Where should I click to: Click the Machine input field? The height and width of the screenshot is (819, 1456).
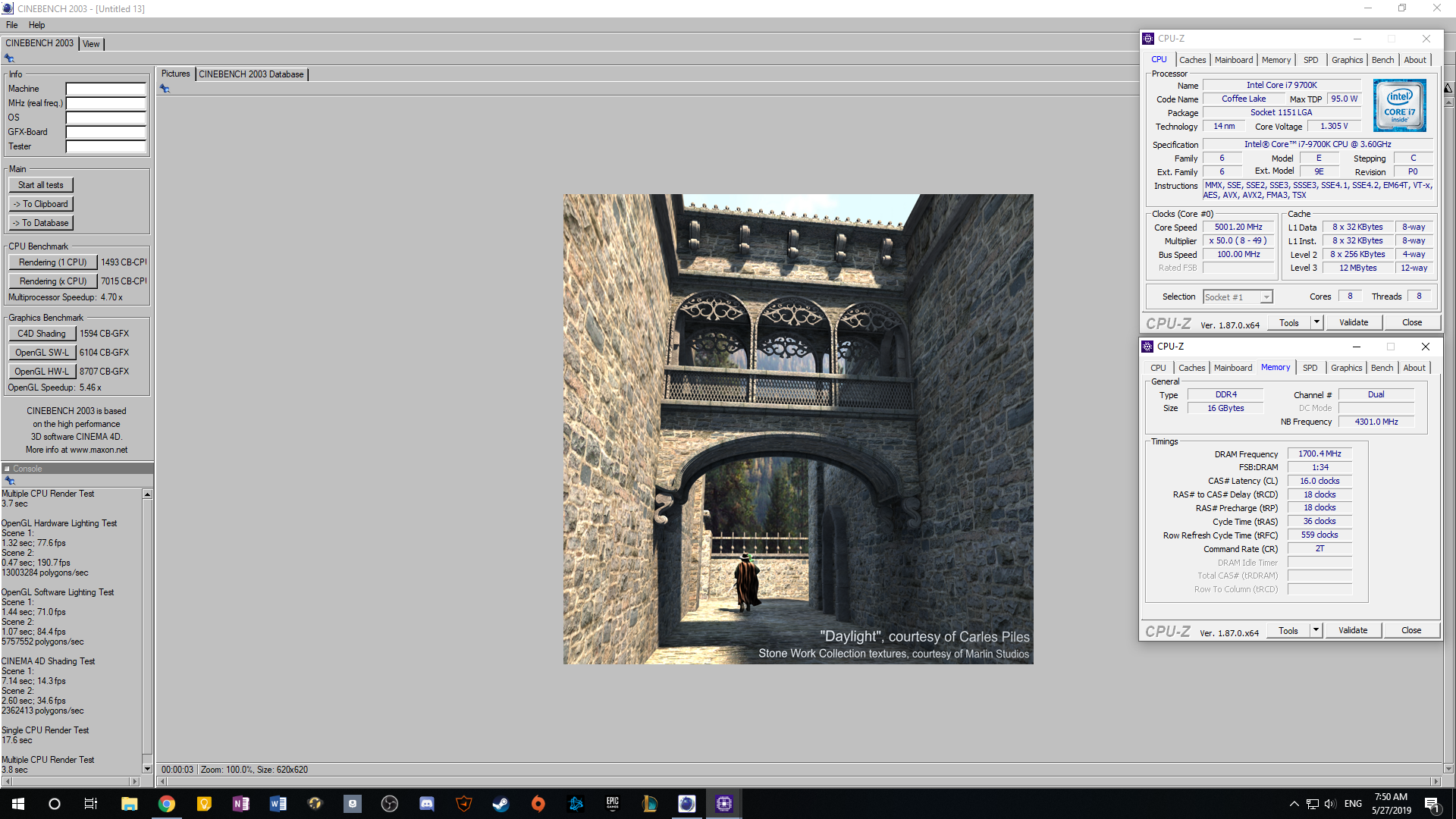point(105,89)
